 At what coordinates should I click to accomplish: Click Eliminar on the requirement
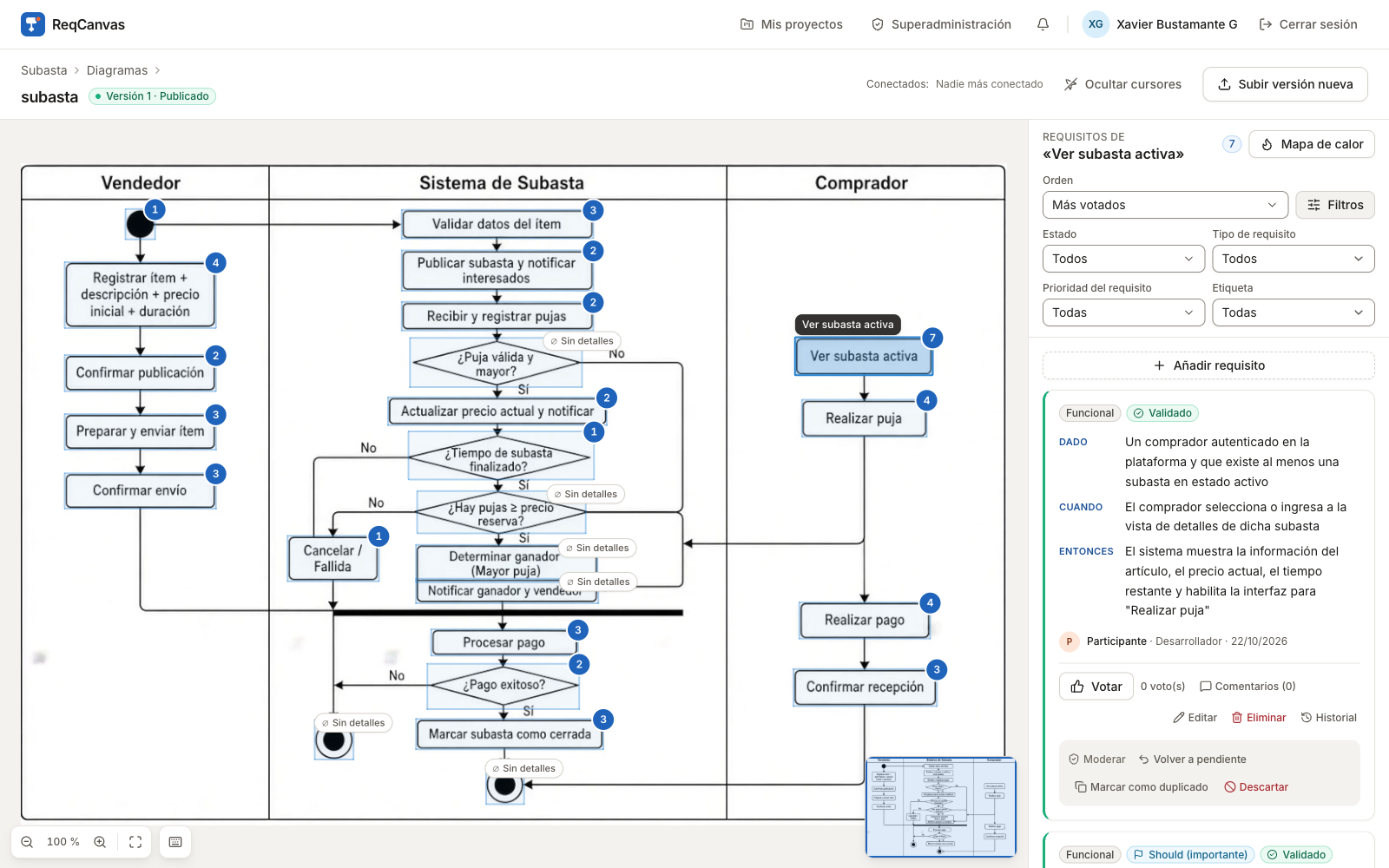tap(1259, 718)
